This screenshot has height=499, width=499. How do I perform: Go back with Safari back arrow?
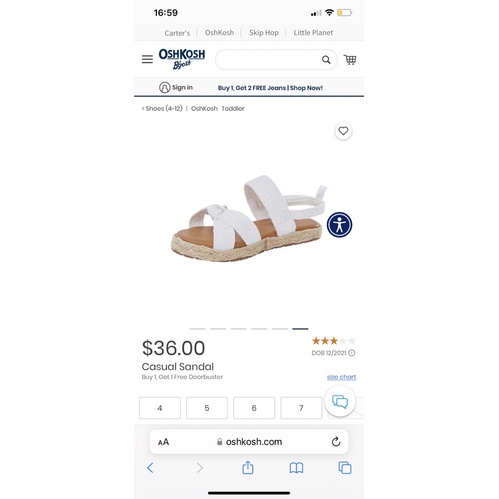click(x=150, y=468)
